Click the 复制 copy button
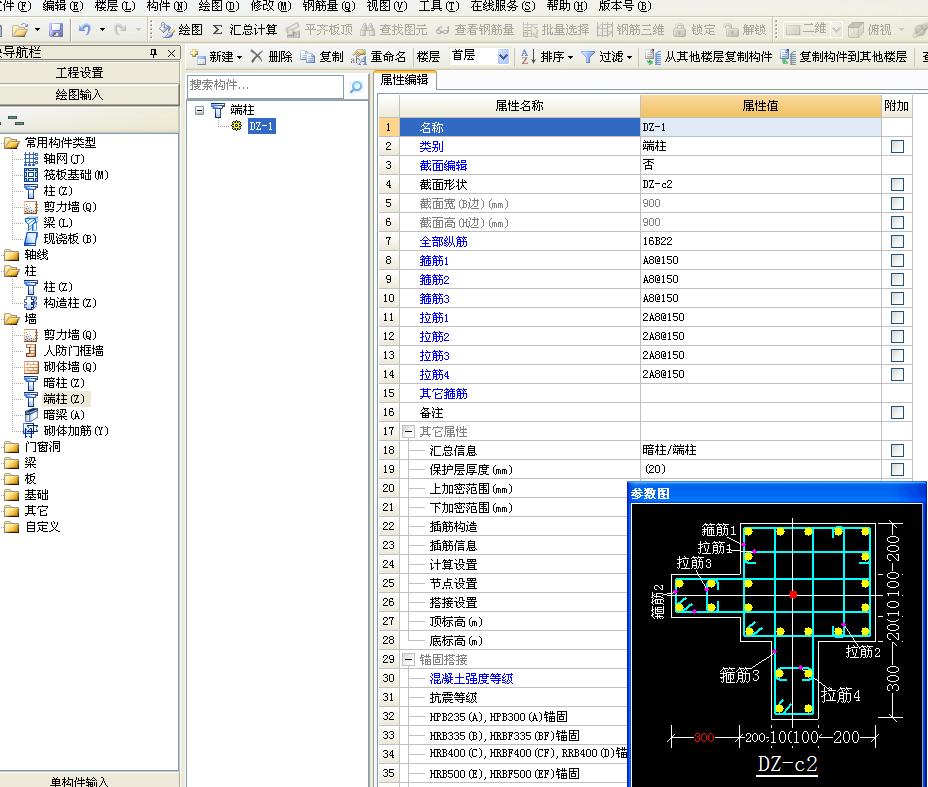Viewport: 928px width, 787px height. pos(322,57)
